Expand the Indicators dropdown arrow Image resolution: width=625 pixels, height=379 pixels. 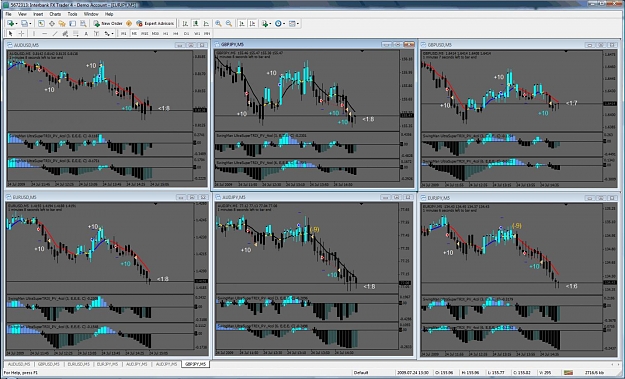pos(270,24)
